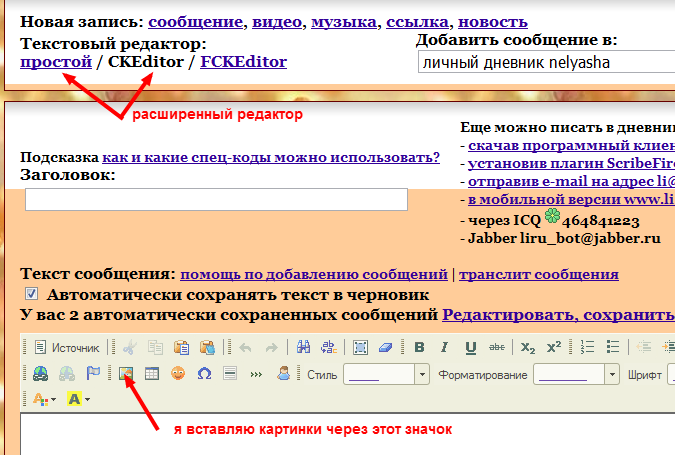Insert a table using the table icon
675x455 pixels.
click(152, 374)
